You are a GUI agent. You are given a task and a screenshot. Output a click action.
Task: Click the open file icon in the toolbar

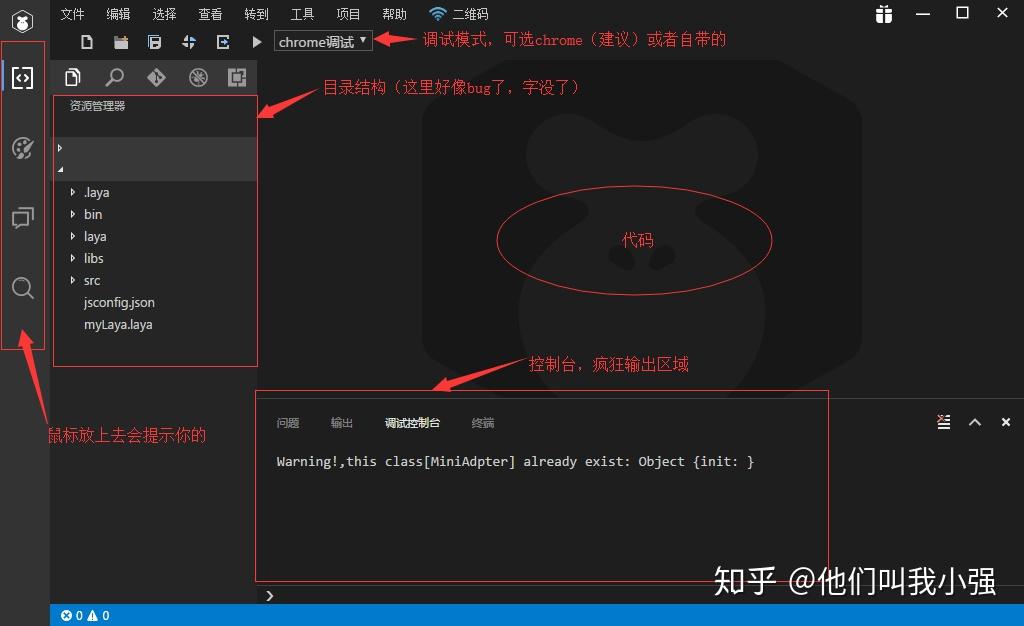pyautogui.click(x=120, y=42)
